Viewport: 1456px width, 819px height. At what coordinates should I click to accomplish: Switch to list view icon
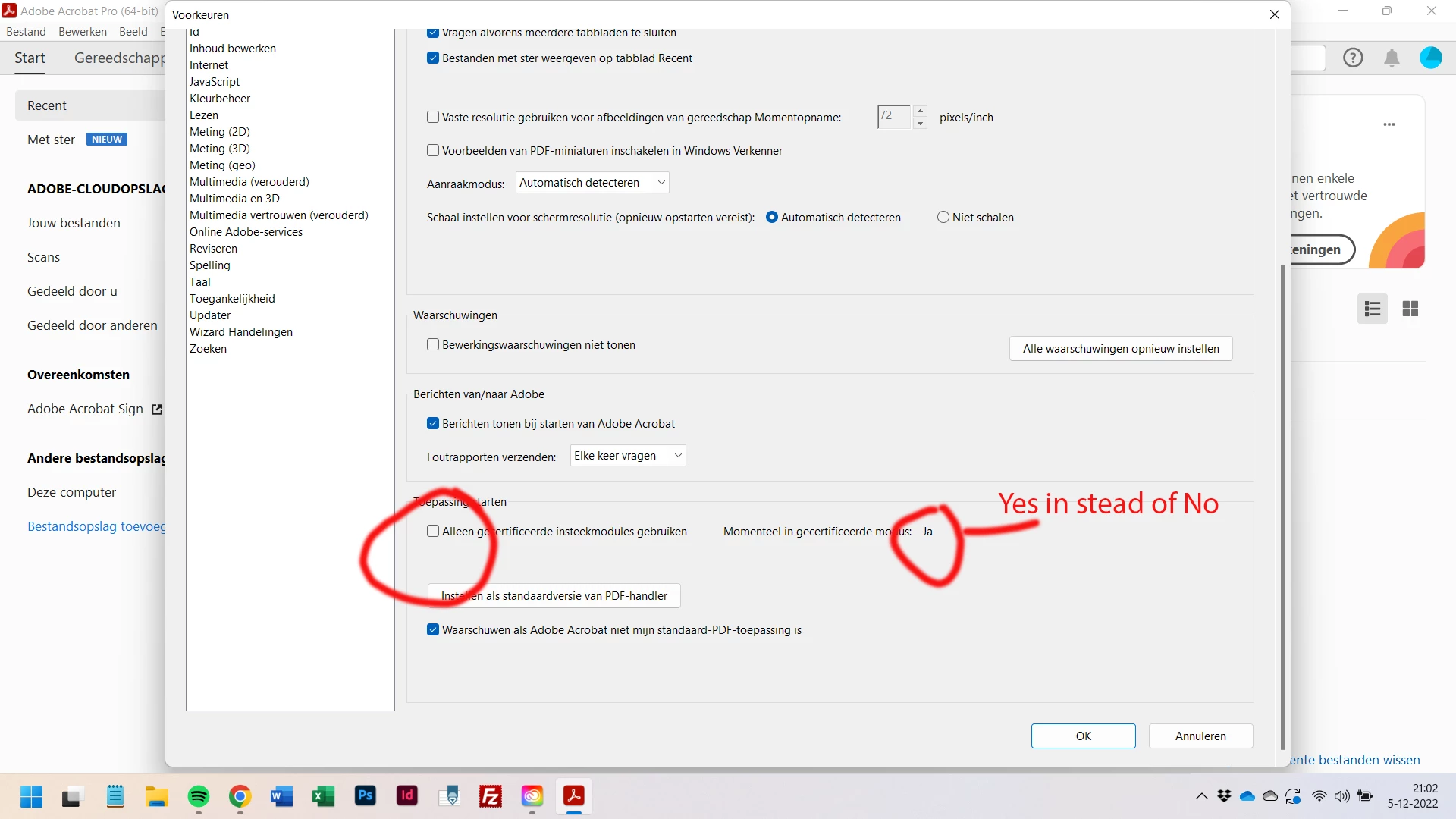point(1372,309)
